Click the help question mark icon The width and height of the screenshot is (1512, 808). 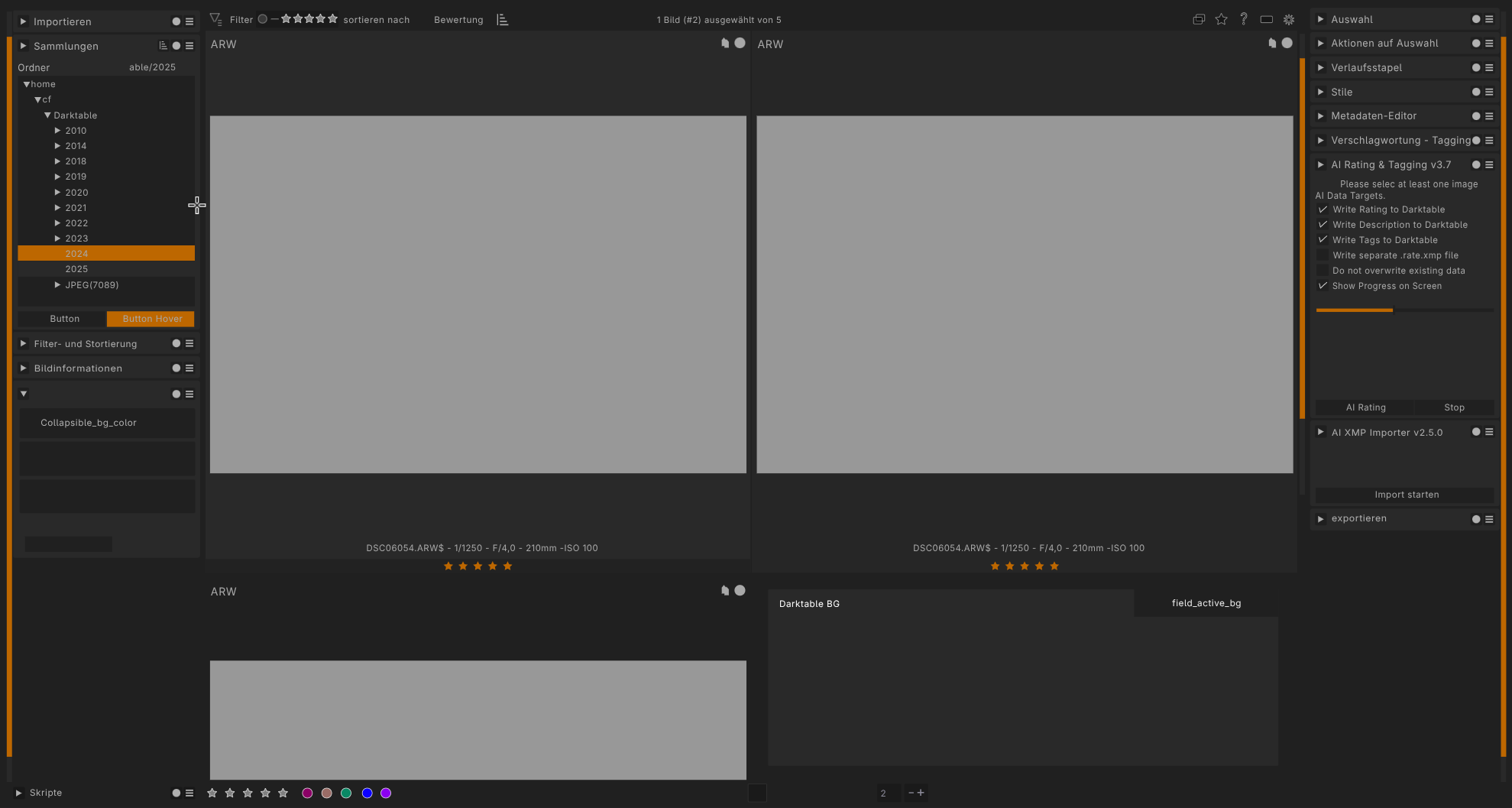(x=1243, y=19)
